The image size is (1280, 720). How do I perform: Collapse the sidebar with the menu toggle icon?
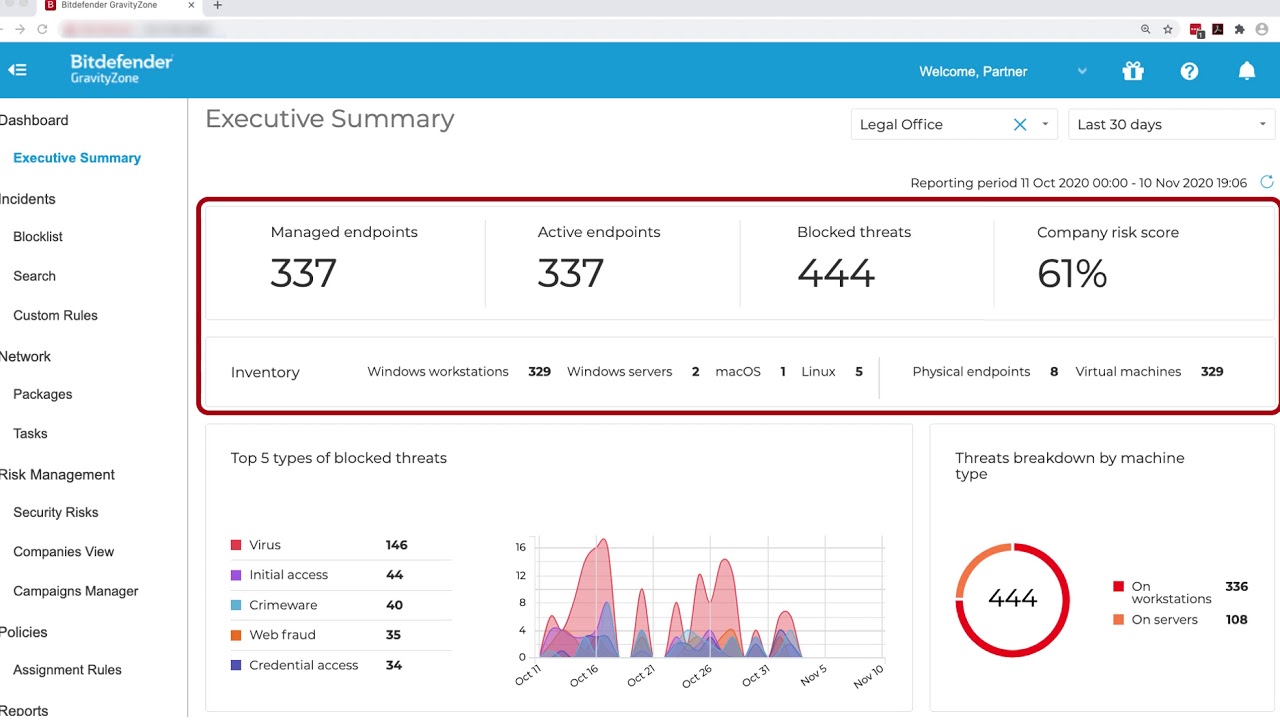[17, 70]
